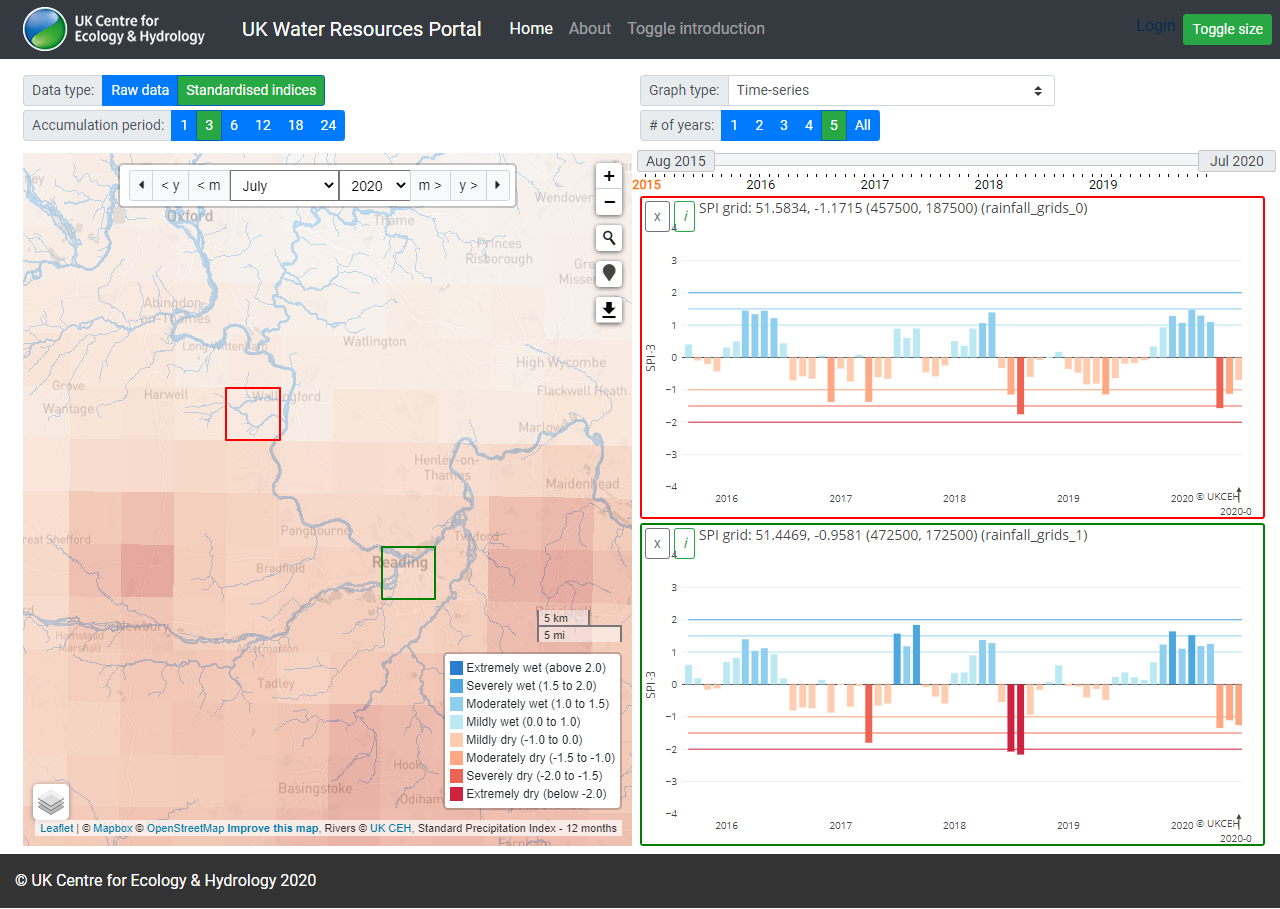
Task: Close the rainfall_grids_0 graph panel
Action: tap(657, 216)
